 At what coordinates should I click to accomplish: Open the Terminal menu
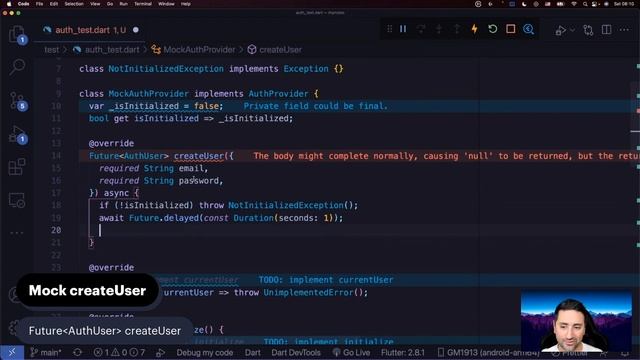point(143,4)
